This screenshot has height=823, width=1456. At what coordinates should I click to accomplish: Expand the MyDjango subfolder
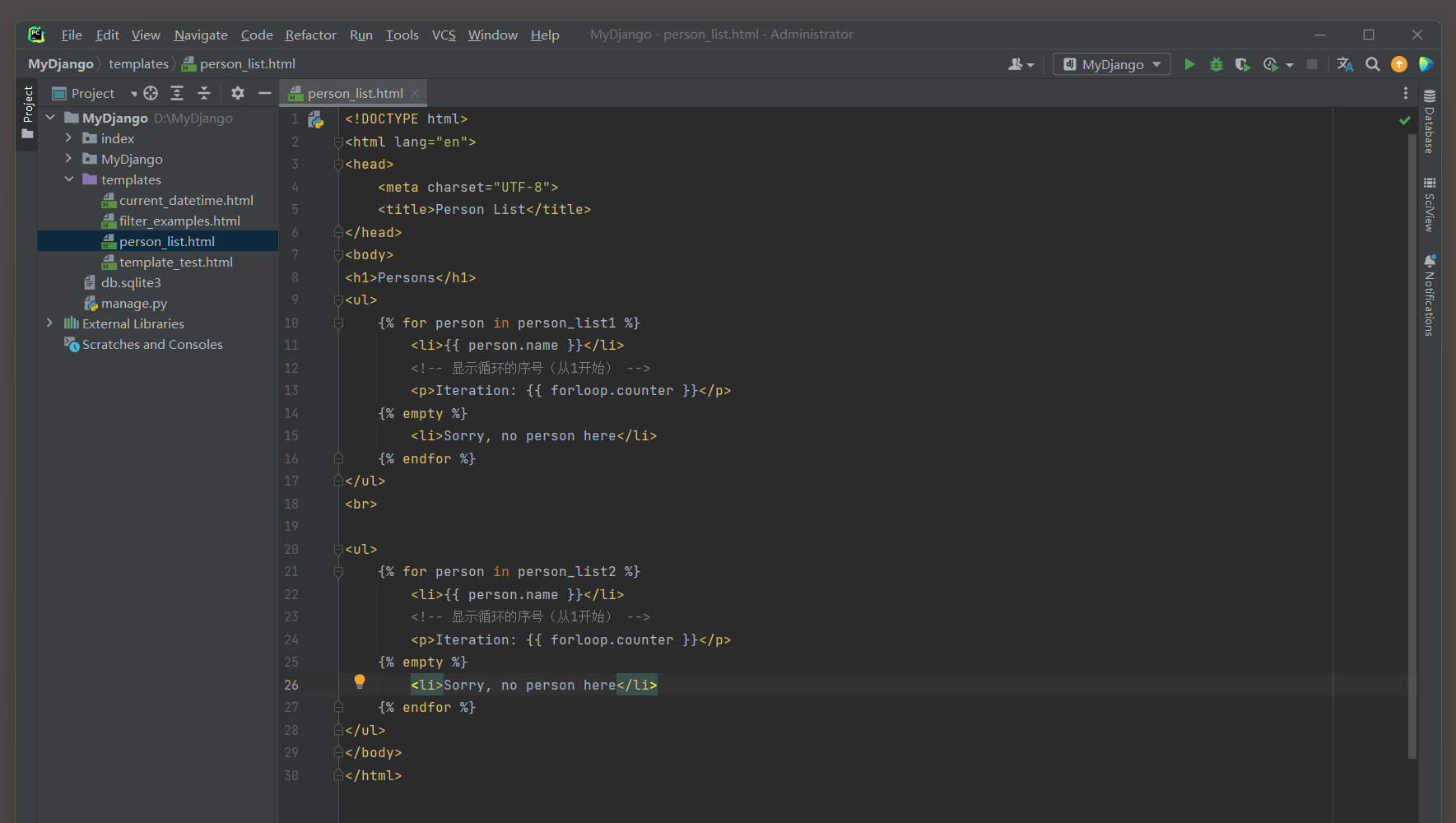pyautogui.click(x=69, y=159)
